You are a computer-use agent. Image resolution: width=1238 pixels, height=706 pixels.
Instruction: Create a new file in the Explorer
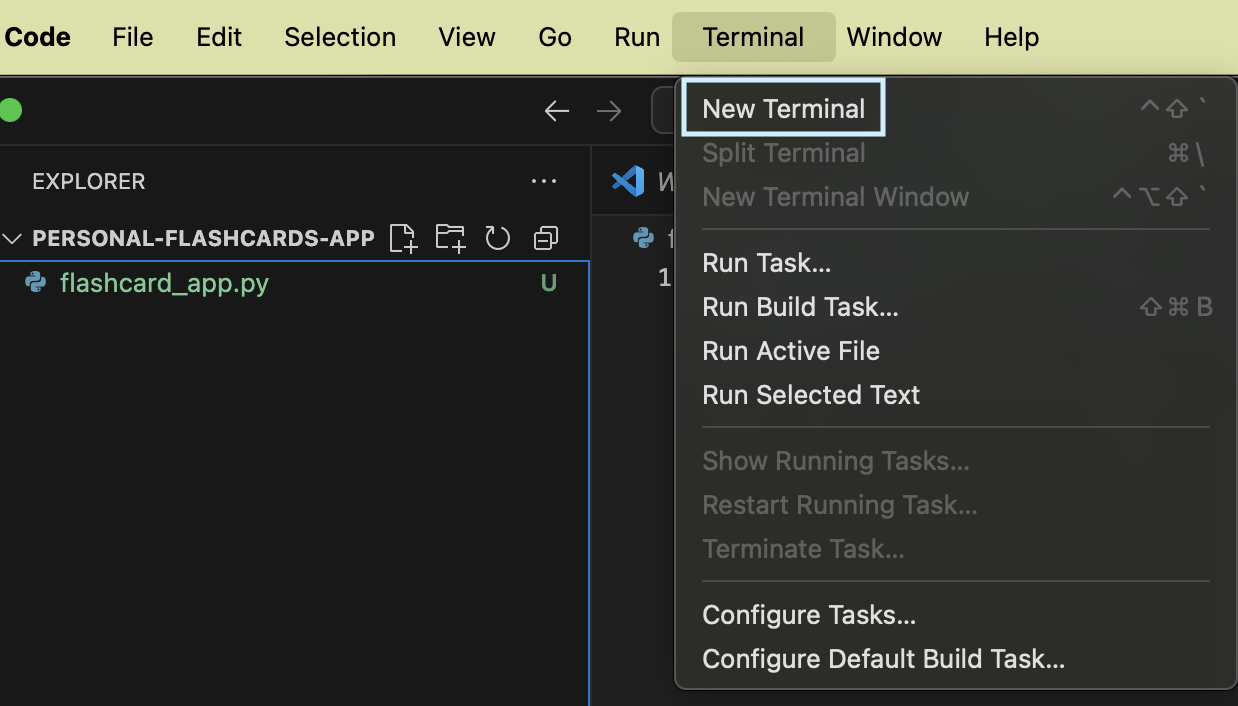pyautogui.click(x=403, y=238)
